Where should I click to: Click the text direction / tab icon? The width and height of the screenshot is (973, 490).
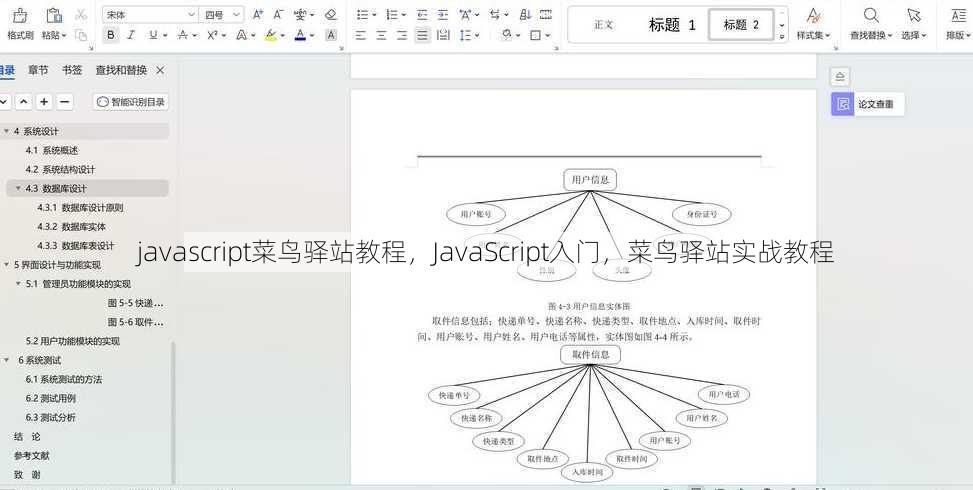click(x=495, y=14)
